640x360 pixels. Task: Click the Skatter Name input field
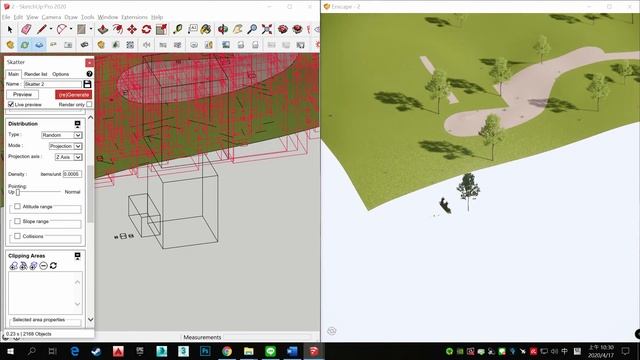pos(53,84)
